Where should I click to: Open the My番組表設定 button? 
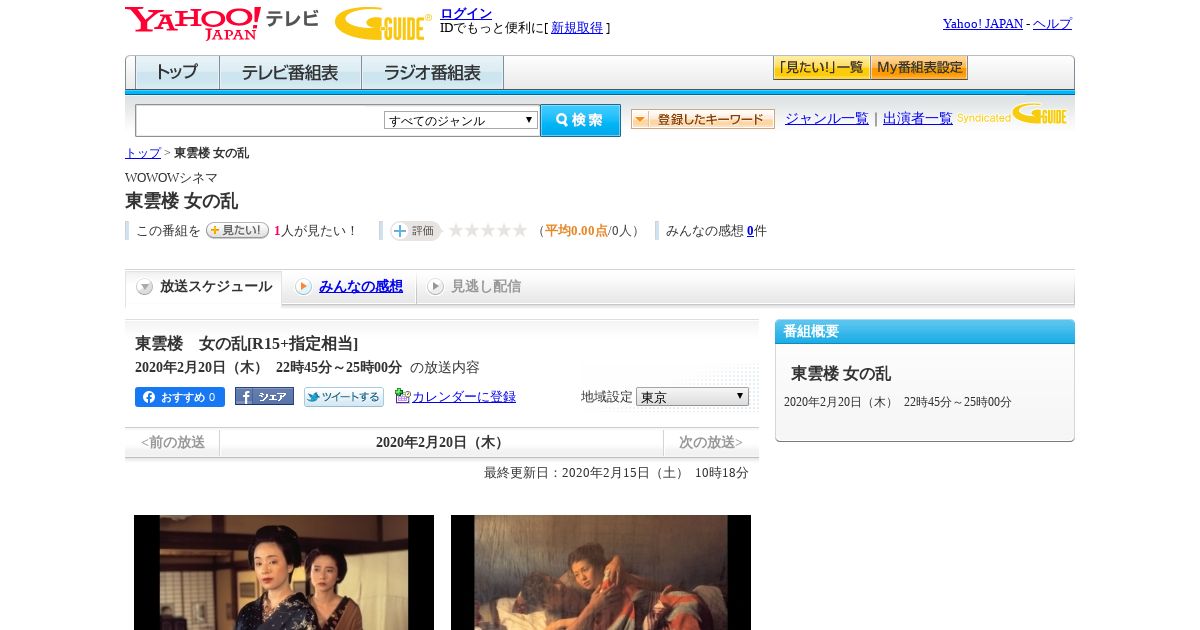tap(919, 68)
